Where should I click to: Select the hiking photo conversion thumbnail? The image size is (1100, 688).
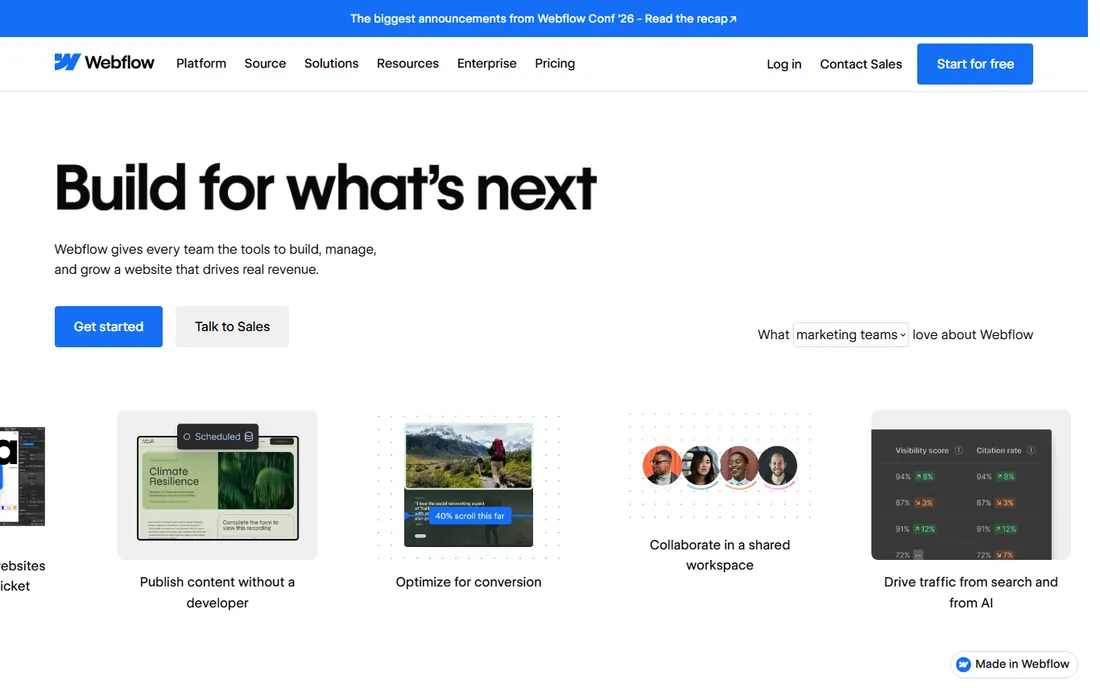[x=469, y=485]
